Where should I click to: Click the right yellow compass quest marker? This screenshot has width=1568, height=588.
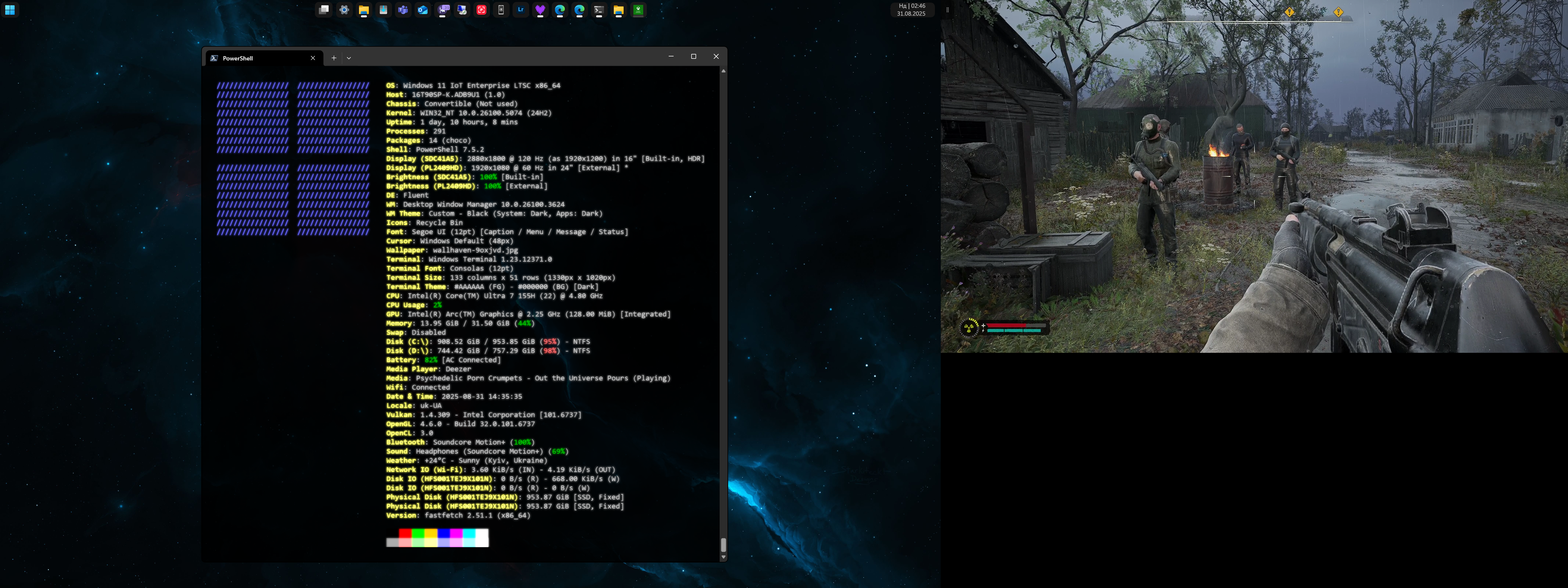(x=1338, y=11)
